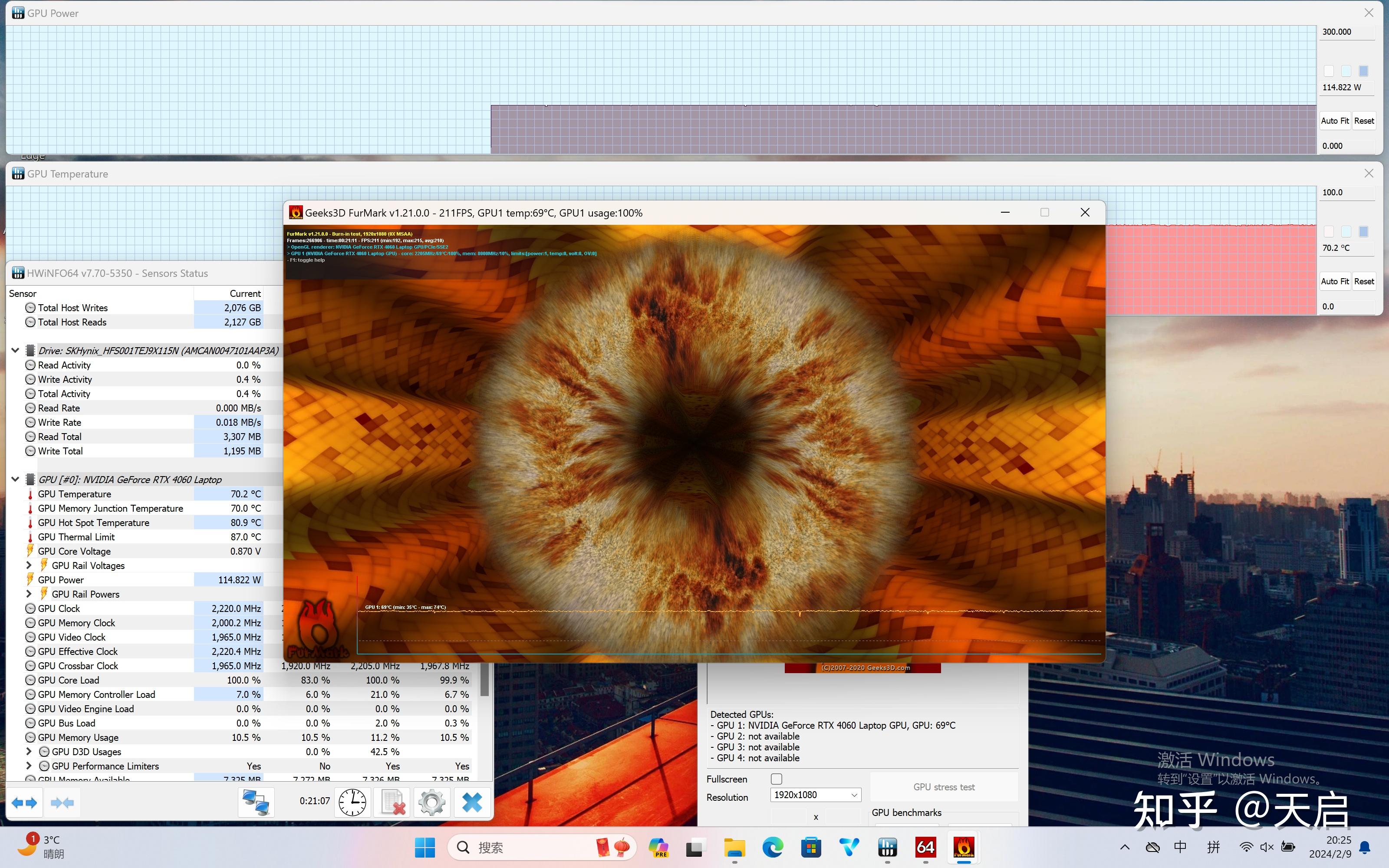Click white swatch in GPU Temperature window

tap(1328, 232)
